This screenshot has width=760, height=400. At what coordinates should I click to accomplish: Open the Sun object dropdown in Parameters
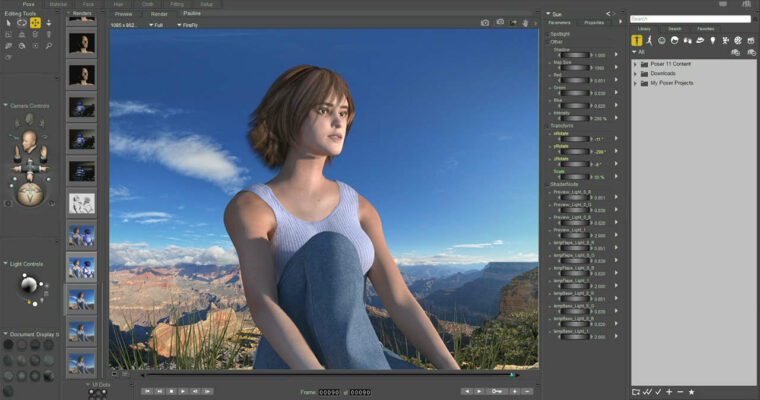pyautogui.click(x=548, y=14)
